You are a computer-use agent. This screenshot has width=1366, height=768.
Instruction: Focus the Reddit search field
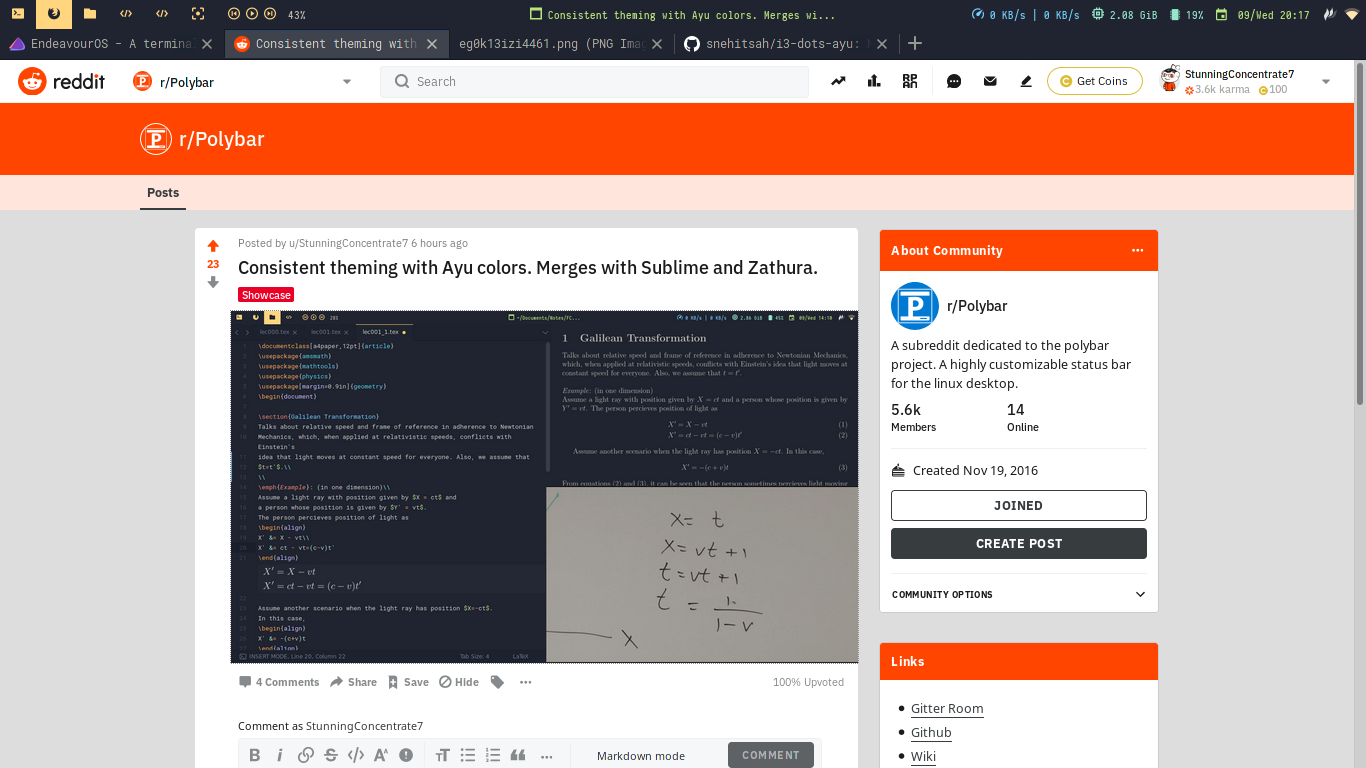tap(594, 82)
